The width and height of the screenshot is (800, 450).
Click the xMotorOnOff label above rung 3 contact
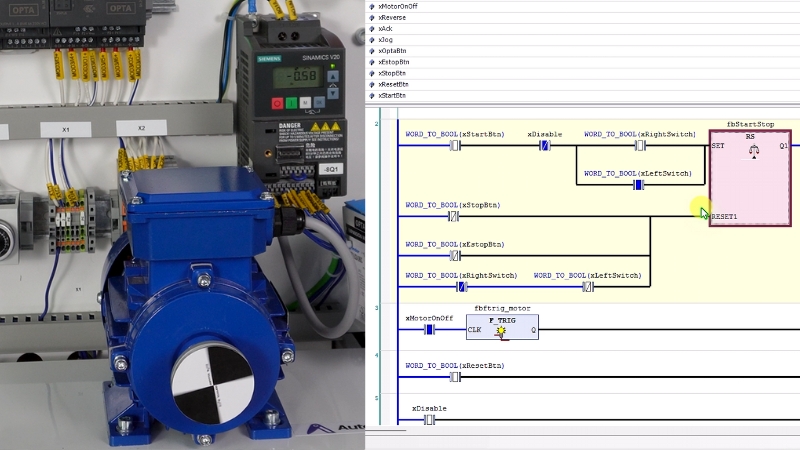429,318
